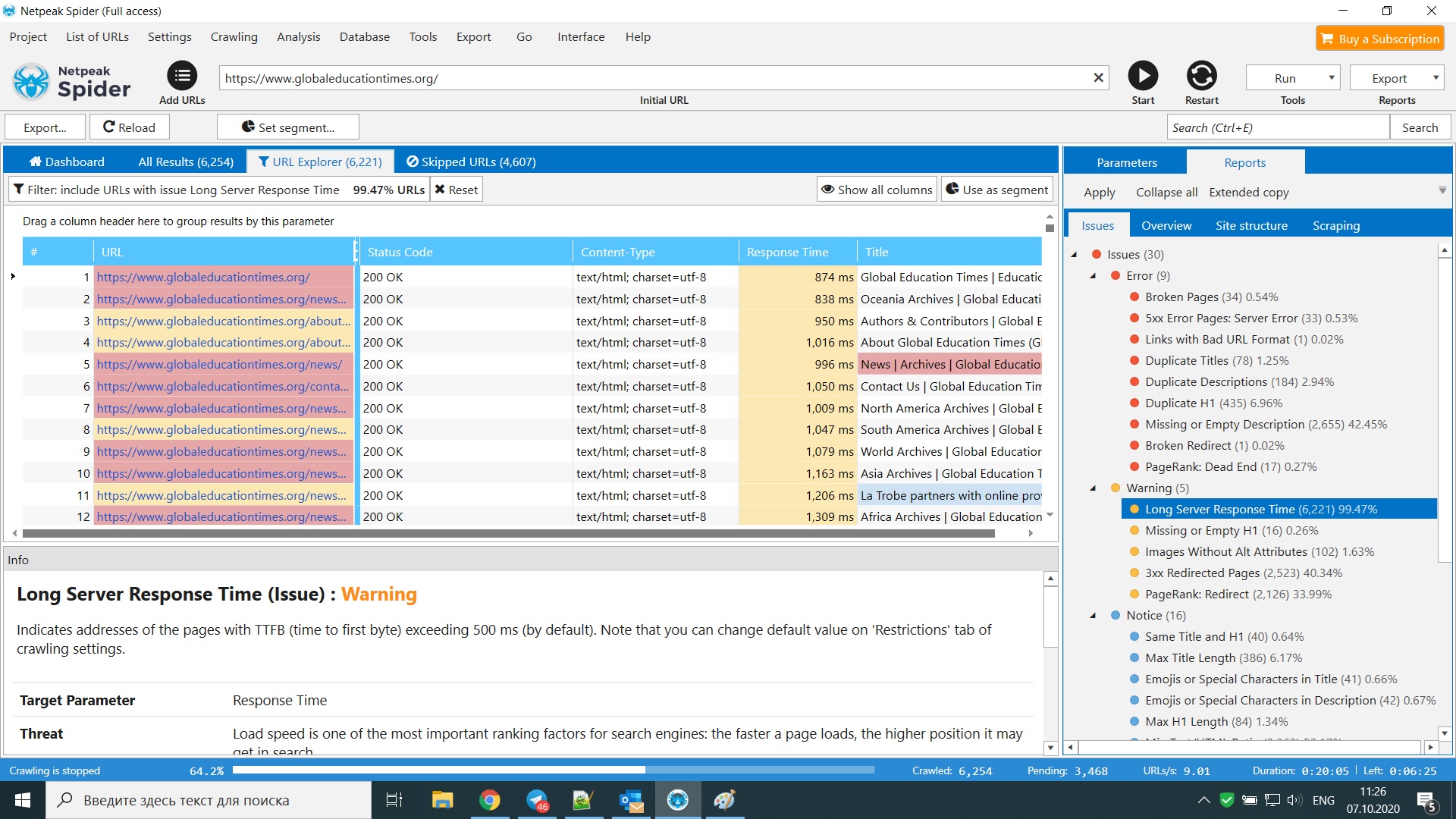1456x819 pixels.
Task: Switch to the Parameters tab
Action: click(1127, 162)
